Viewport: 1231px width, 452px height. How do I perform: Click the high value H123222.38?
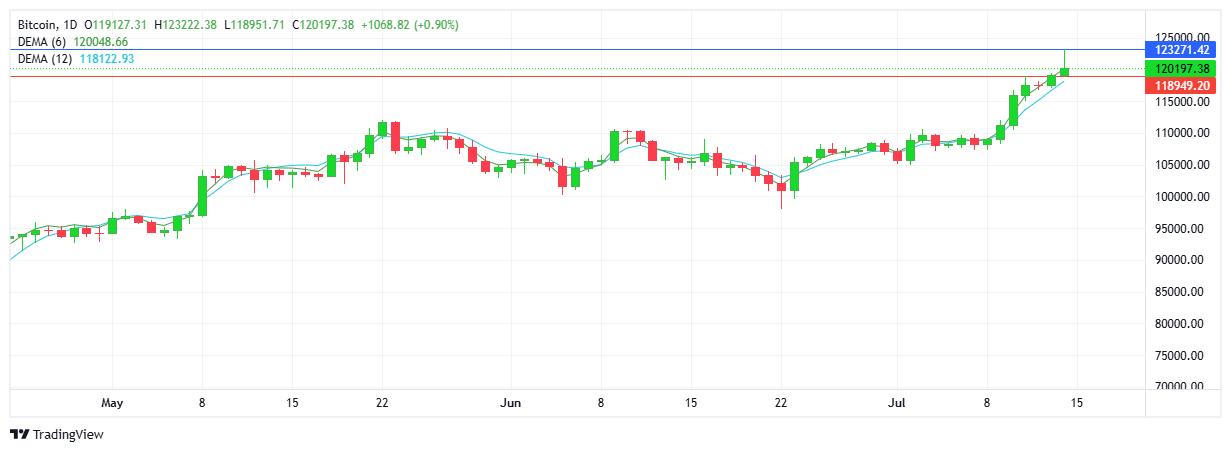click(x=184, y=24)
